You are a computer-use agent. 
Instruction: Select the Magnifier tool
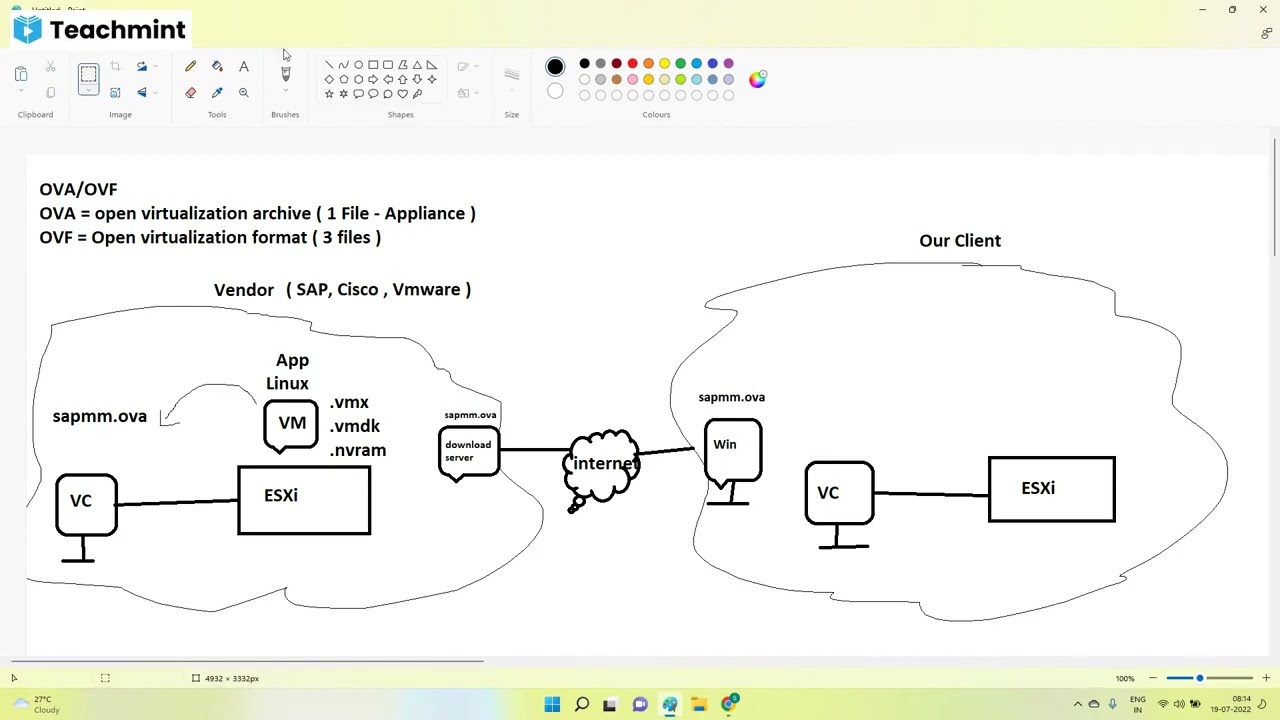(x=243, y=93)
